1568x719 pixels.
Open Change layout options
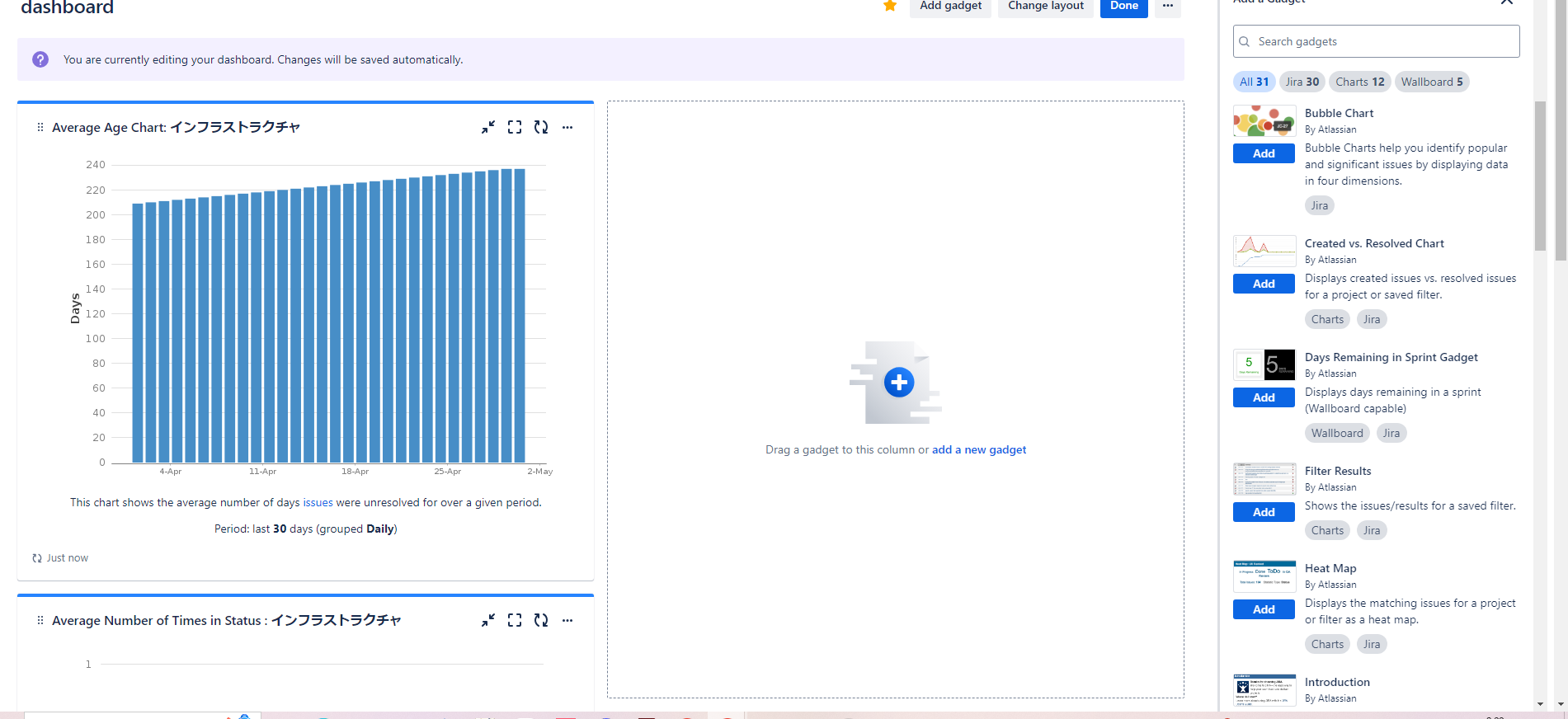tap(1046, 6)
